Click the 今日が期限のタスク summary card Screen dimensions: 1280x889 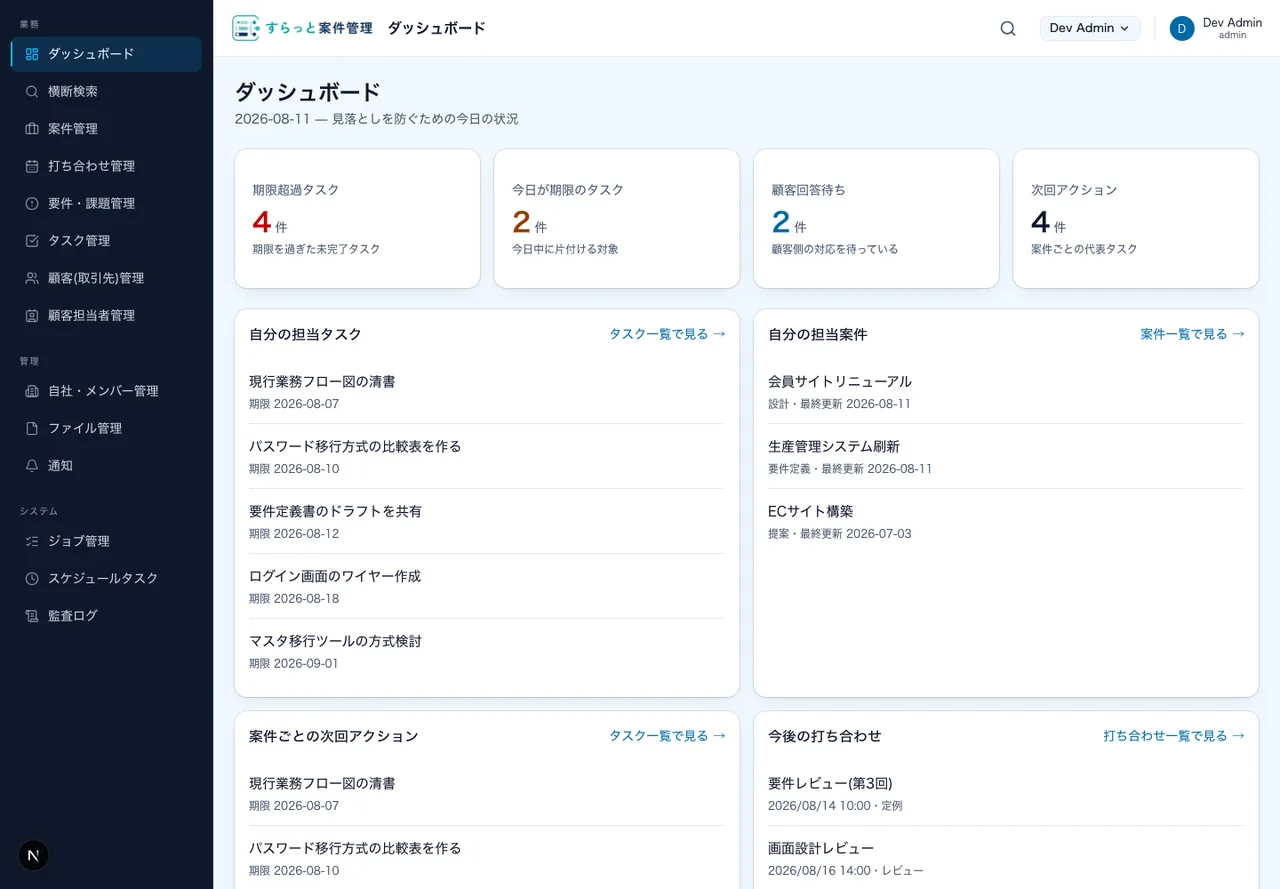617,219
